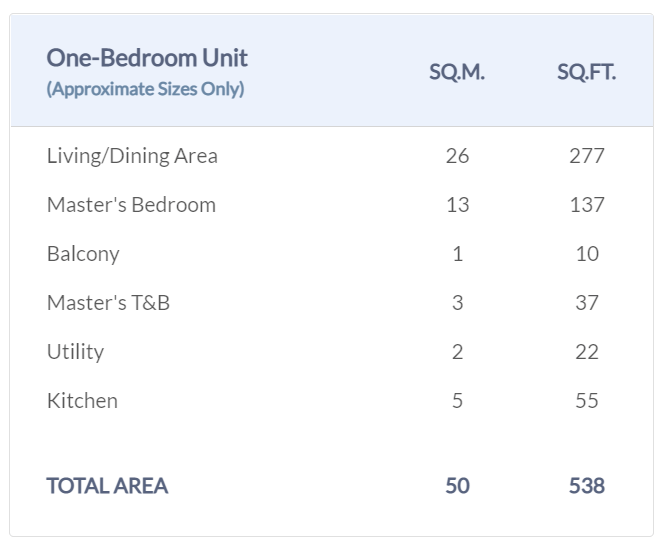Click the Approximate Sizes Only subtitle
This screenshot has width=667, height=545.
(145, 89)
